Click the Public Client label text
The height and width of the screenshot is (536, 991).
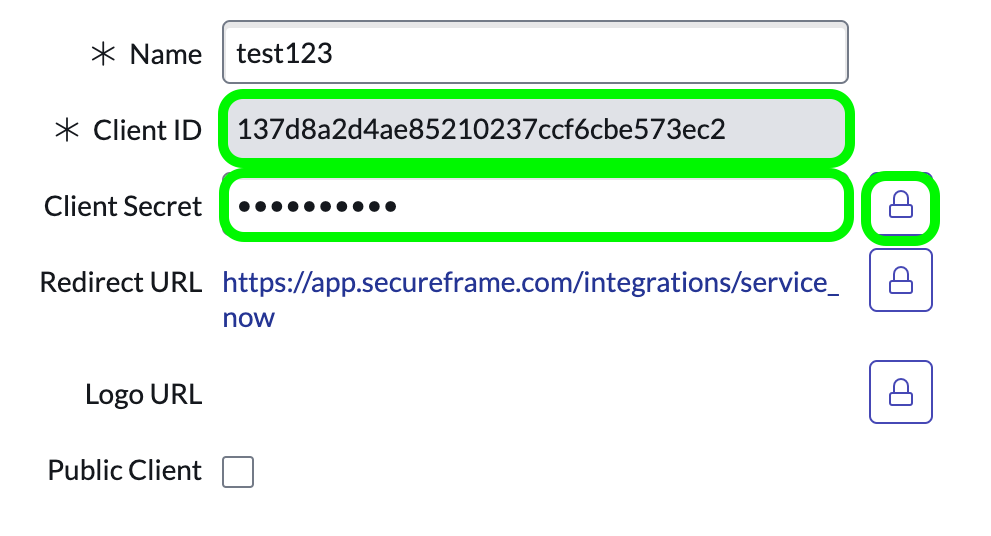(x=125, y=470)
